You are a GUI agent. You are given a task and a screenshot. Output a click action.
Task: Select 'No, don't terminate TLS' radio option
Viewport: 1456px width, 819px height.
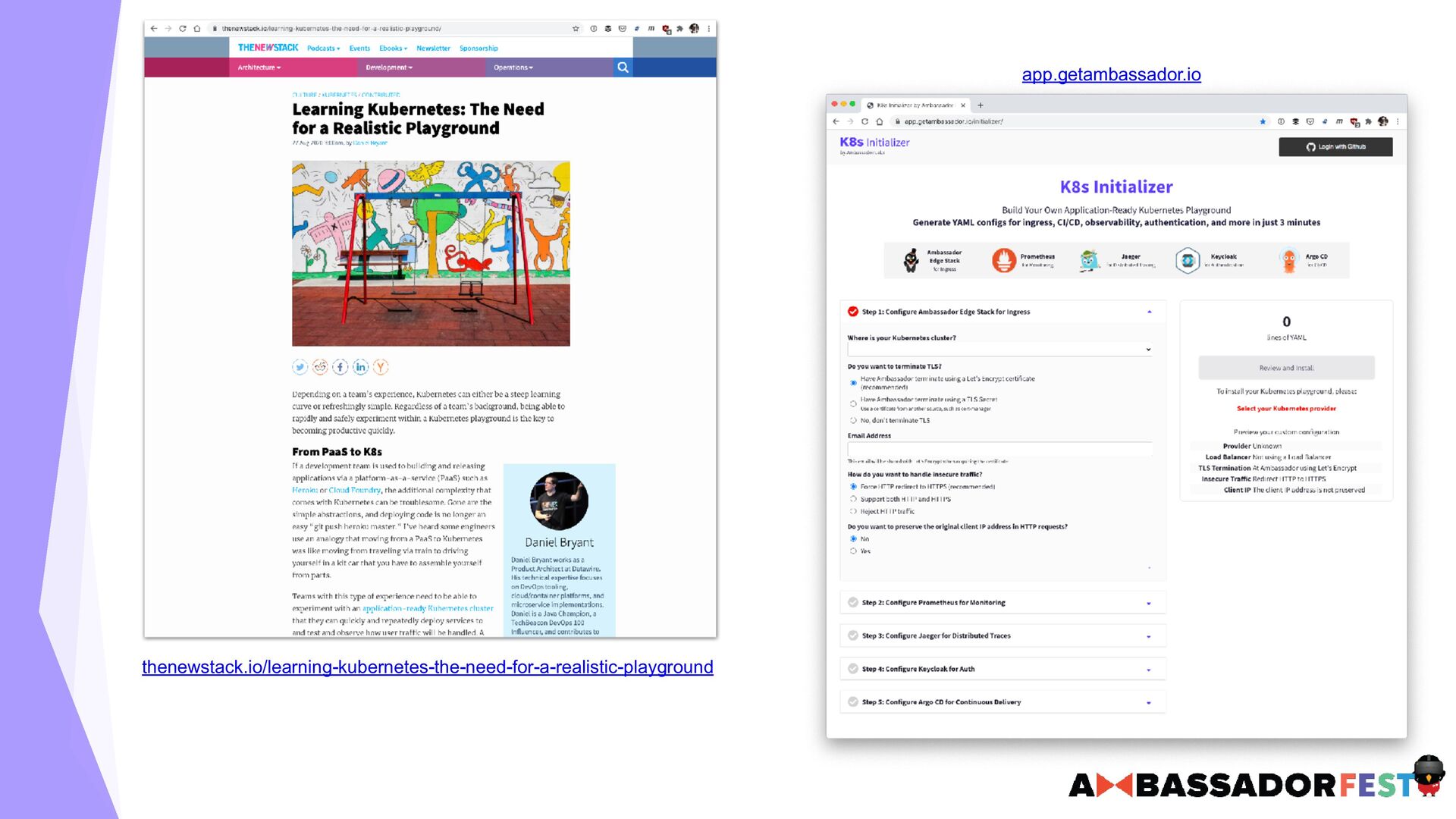coord(853,420)
